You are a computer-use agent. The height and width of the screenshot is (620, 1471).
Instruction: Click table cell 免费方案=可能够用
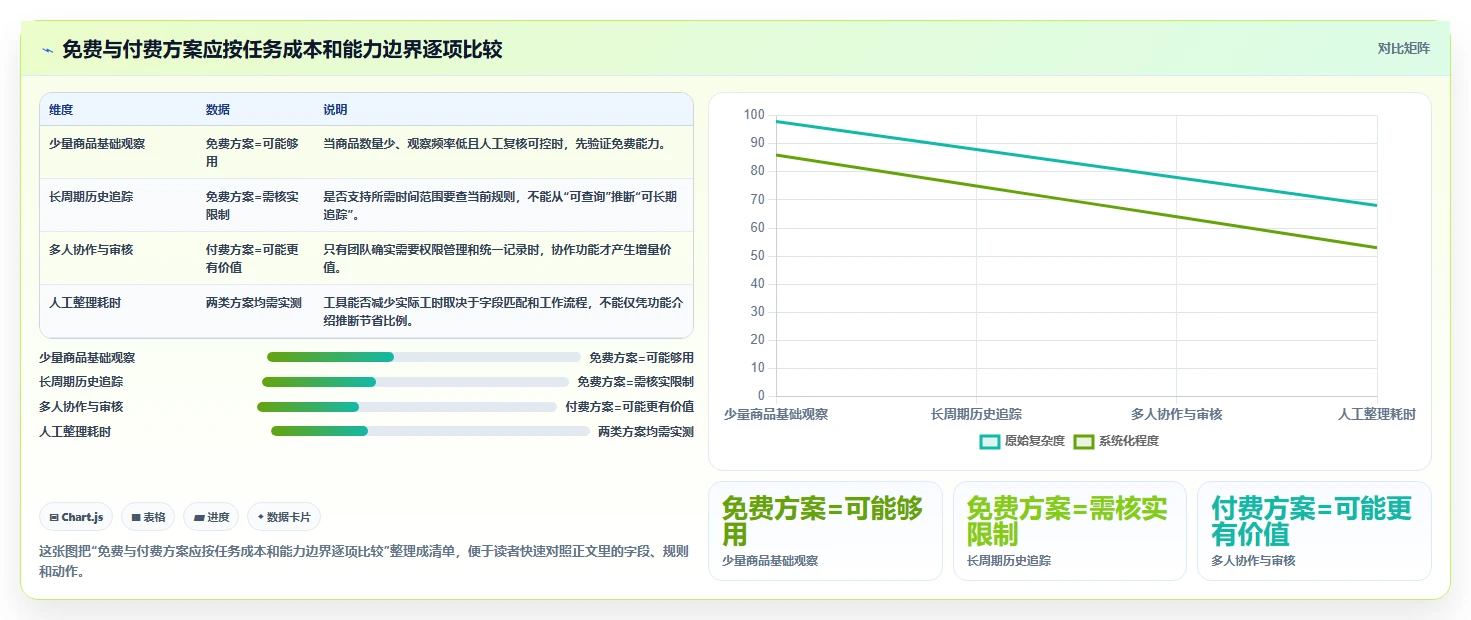pos(253,152)
